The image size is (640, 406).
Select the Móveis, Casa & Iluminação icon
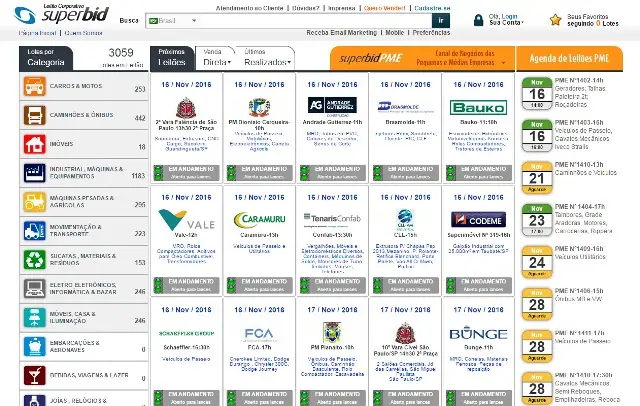[34, 317]
